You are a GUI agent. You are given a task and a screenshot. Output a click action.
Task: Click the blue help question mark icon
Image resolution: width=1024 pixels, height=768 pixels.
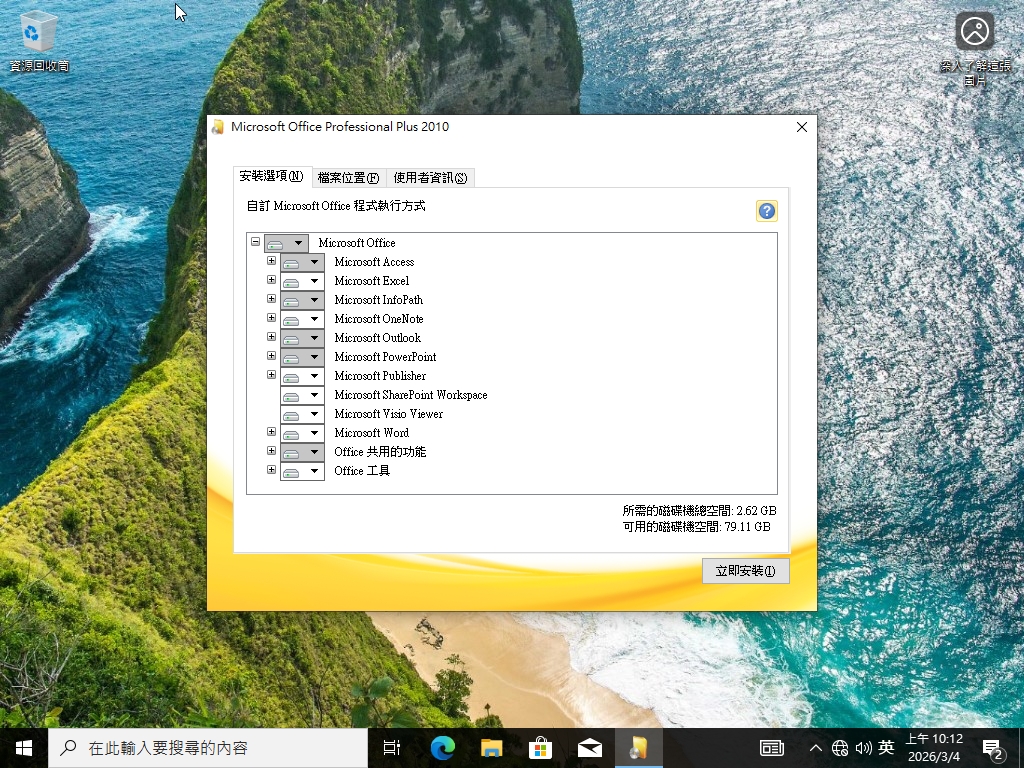click(x=767, y=211)
